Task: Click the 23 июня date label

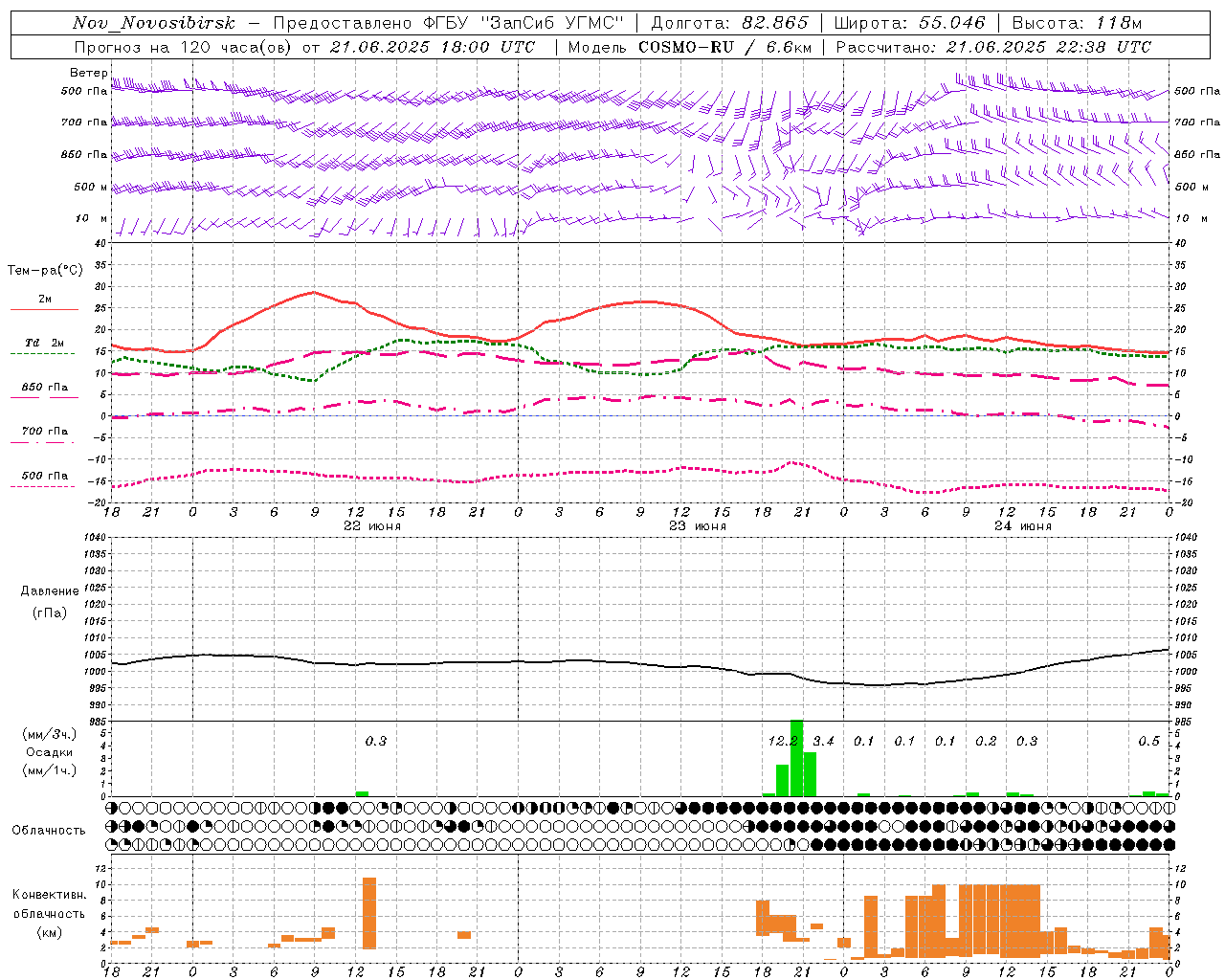Action: [x=698, y=526]
